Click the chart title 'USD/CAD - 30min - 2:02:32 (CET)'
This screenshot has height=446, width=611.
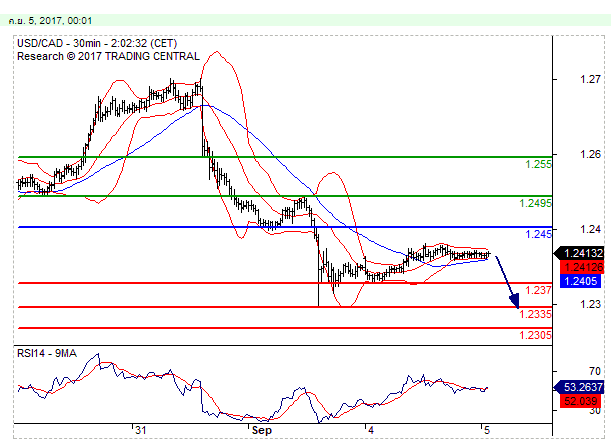click(97, 43)
